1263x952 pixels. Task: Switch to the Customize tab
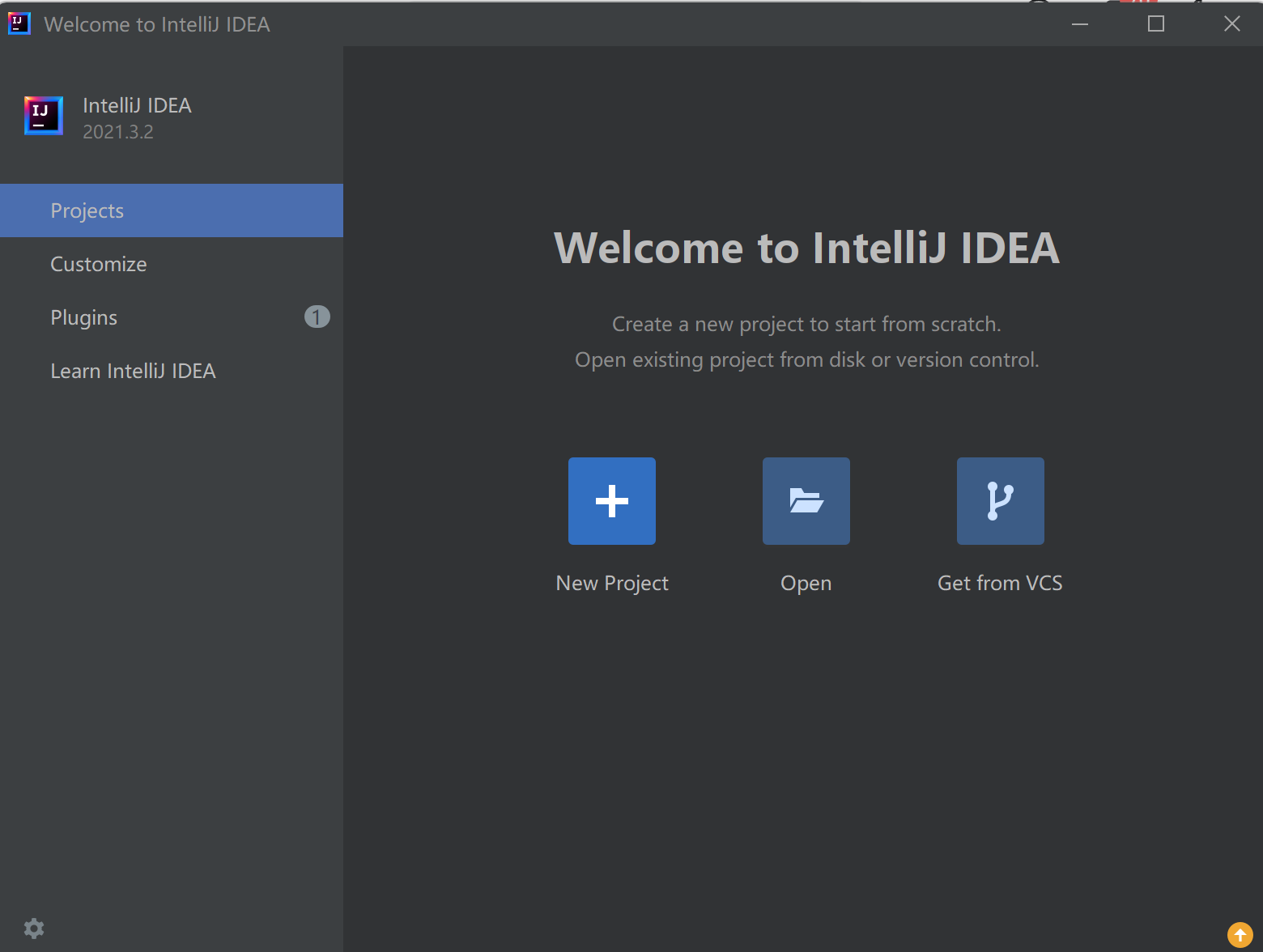(x=172, y=264)
